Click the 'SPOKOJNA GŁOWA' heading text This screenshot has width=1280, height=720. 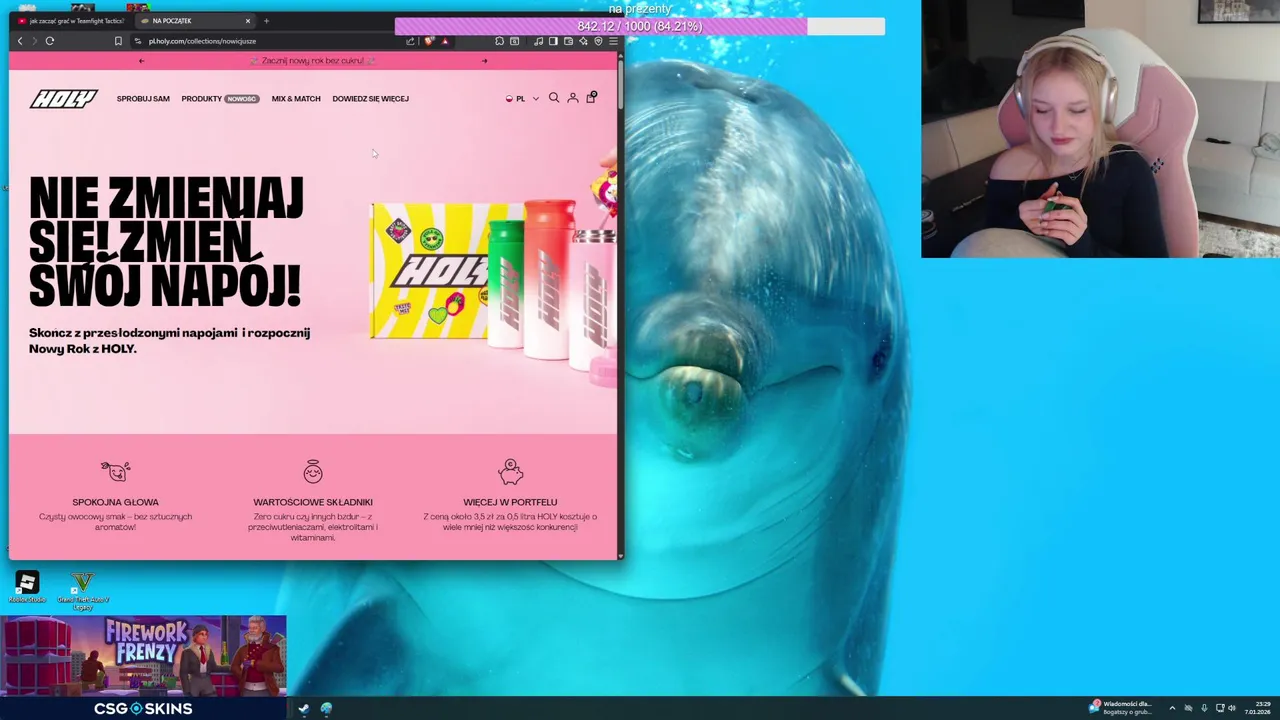[x=115, y=502]
